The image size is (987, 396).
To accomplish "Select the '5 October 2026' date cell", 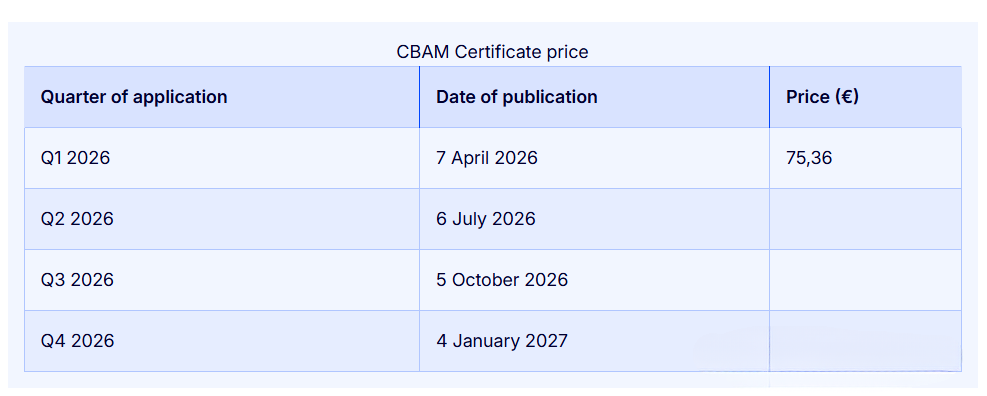I will point(594,280).
